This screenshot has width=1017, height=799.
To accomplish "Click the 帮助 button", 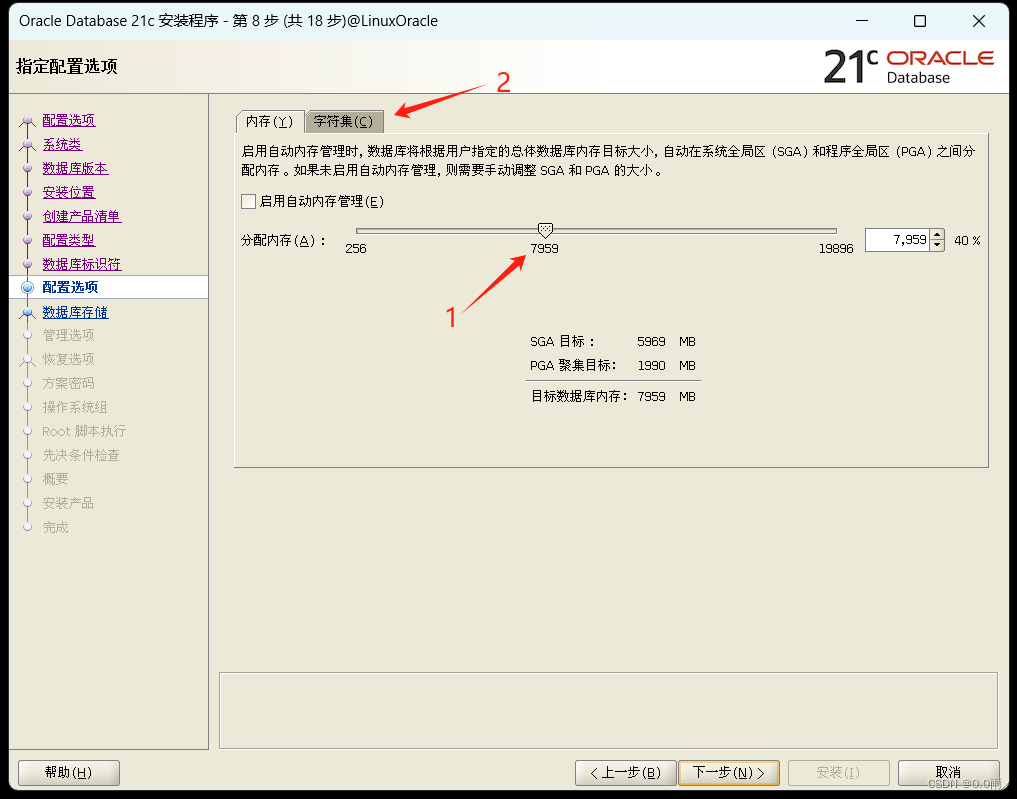I will [x=68, y=772].
